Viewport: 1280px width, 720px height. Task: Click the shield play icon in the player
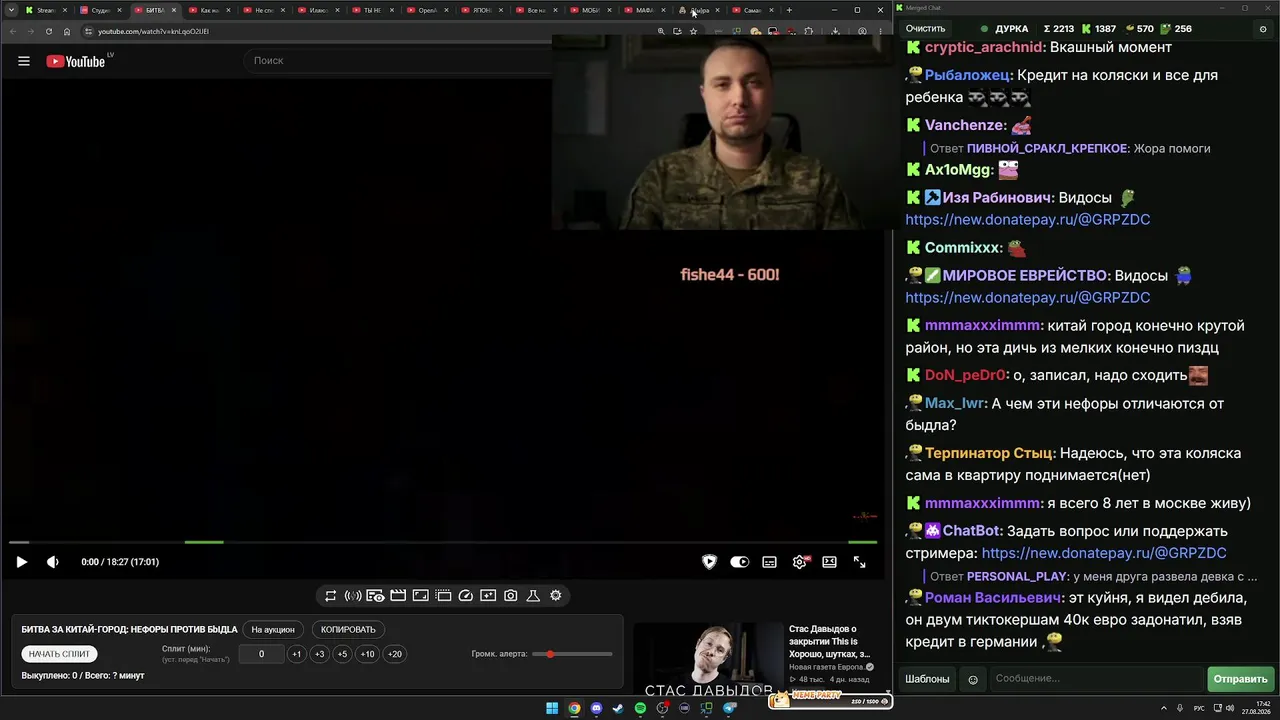(709, 562)
